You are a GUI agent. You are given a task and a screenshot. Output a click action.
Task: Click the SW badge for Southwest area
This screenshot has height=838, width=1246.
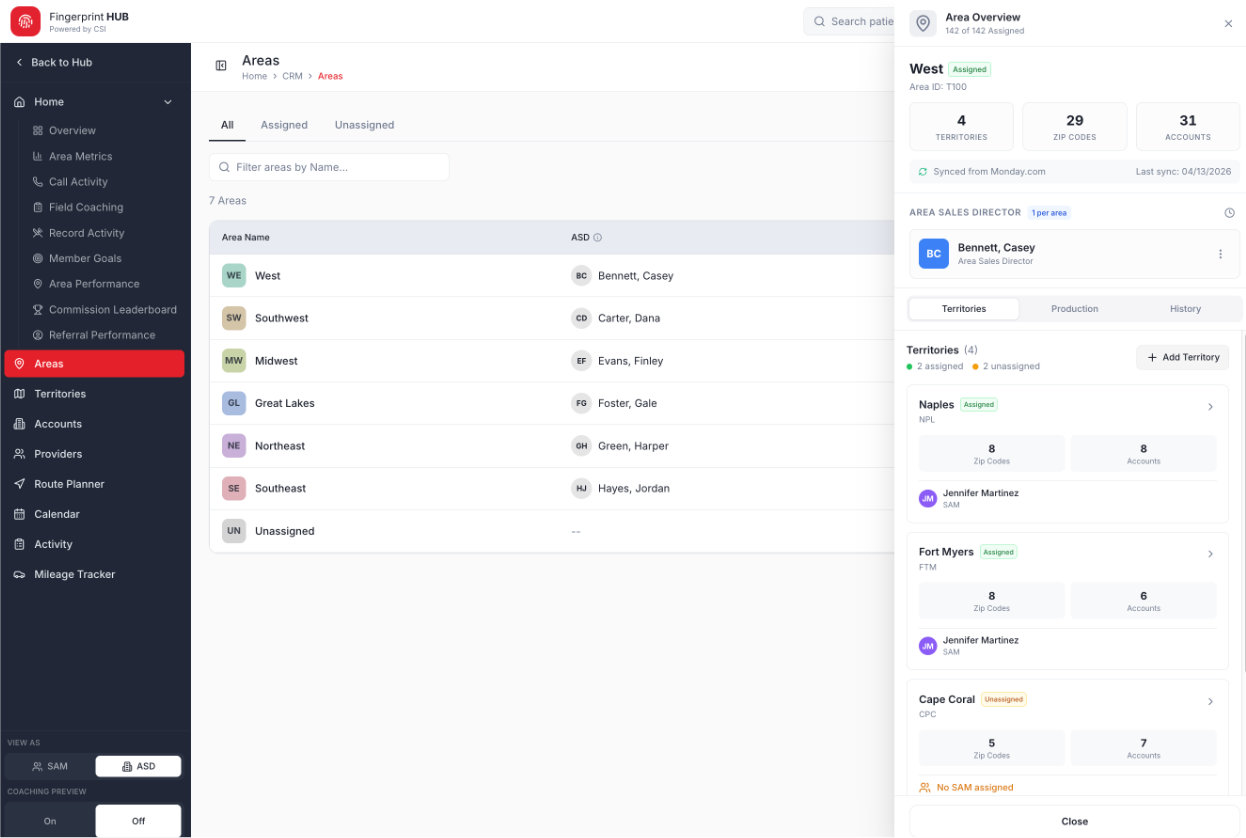[234, 318]
